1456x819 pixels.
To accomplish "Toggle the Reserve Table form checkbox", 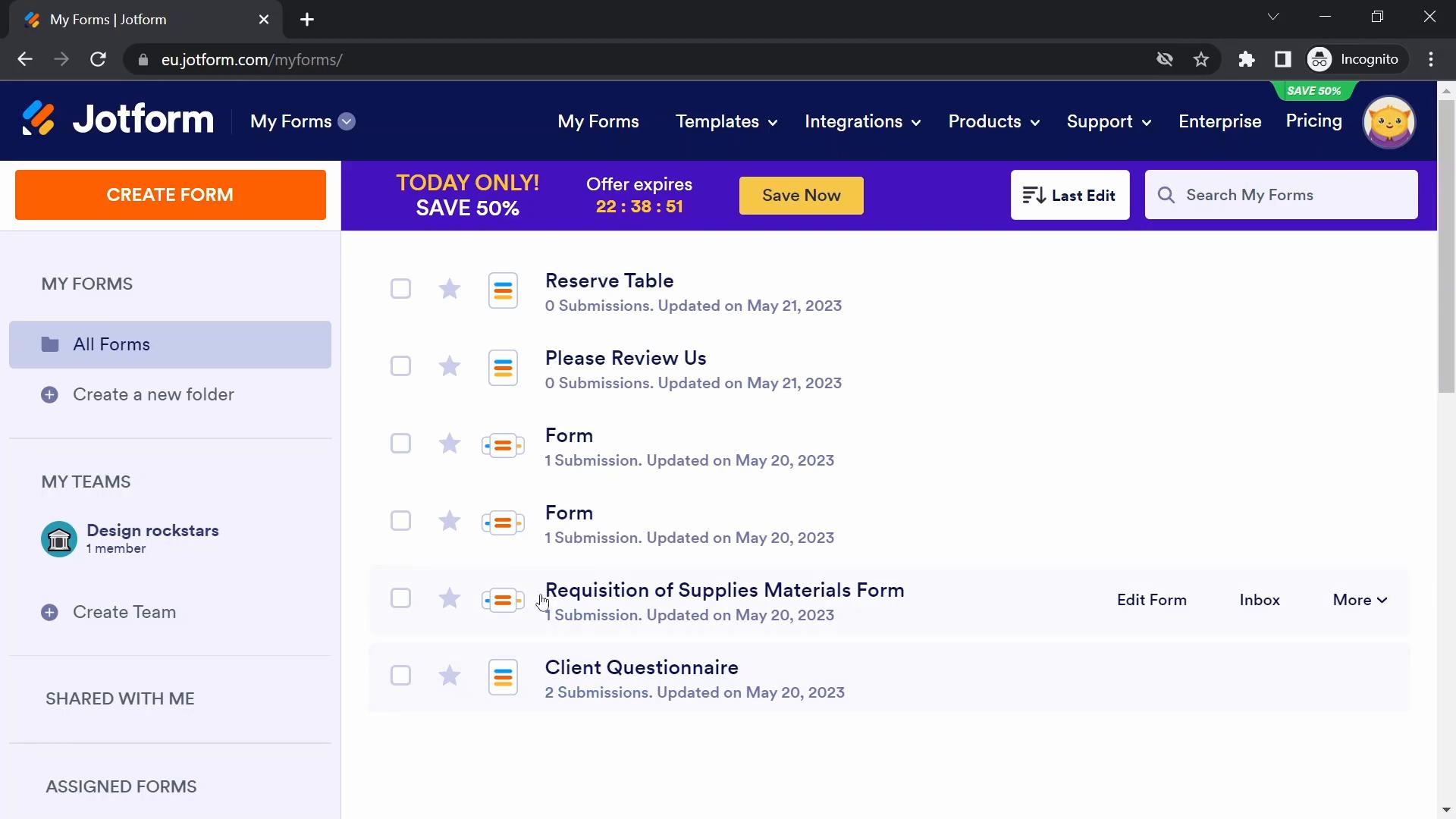I will pyautogui.click(x=401, y=289).
